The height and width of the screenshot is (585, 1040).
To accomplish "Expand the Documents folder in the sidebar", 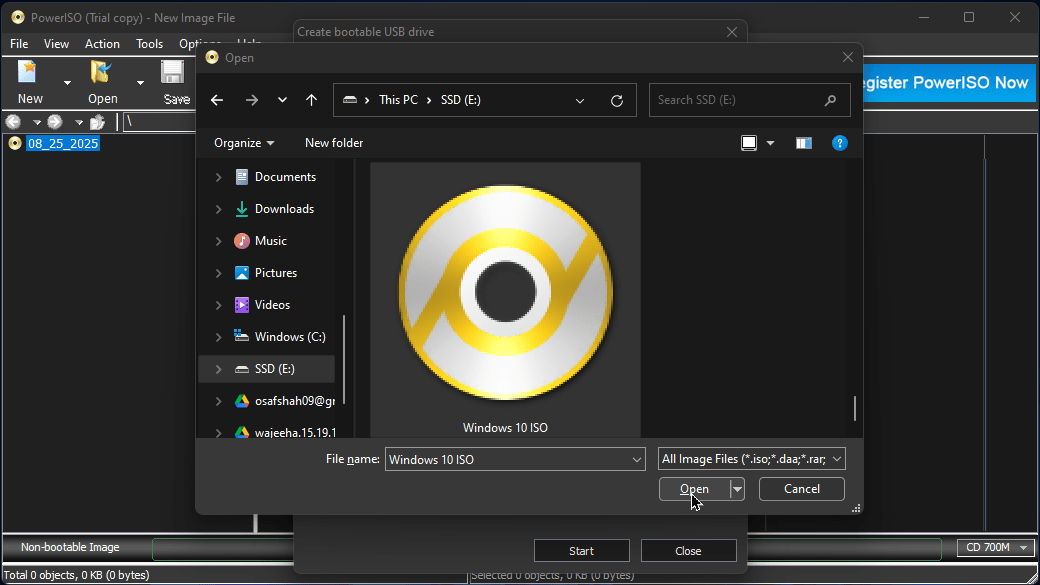I will click(x=219, y=176).
